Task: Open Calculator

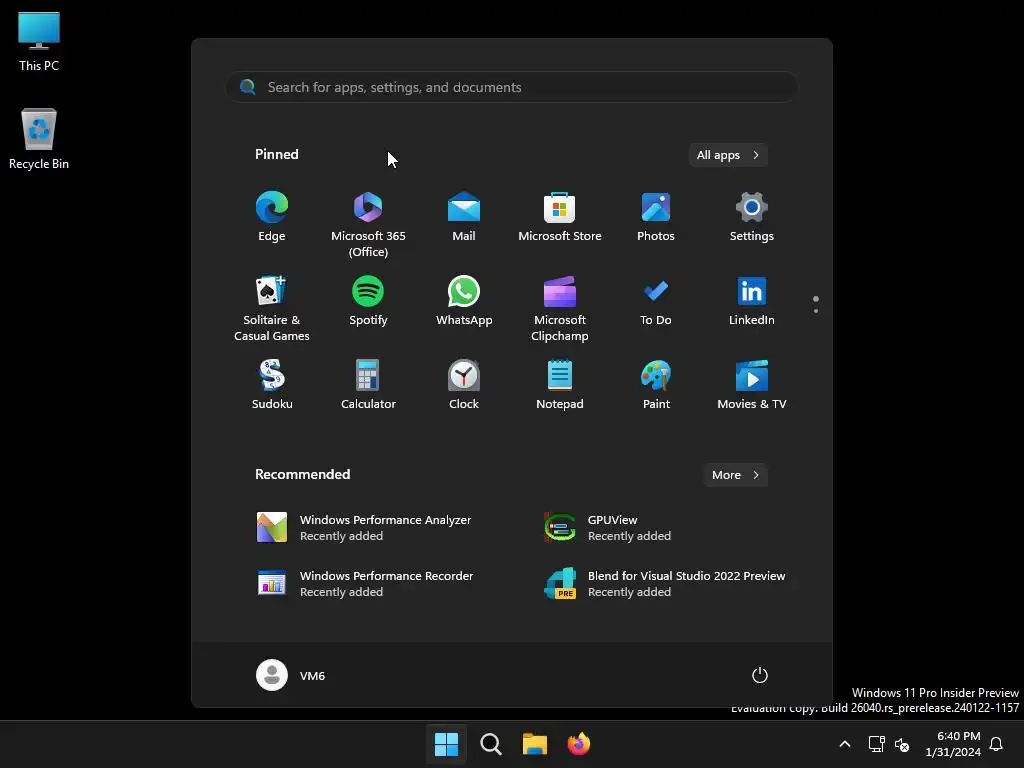Action: 368,385
